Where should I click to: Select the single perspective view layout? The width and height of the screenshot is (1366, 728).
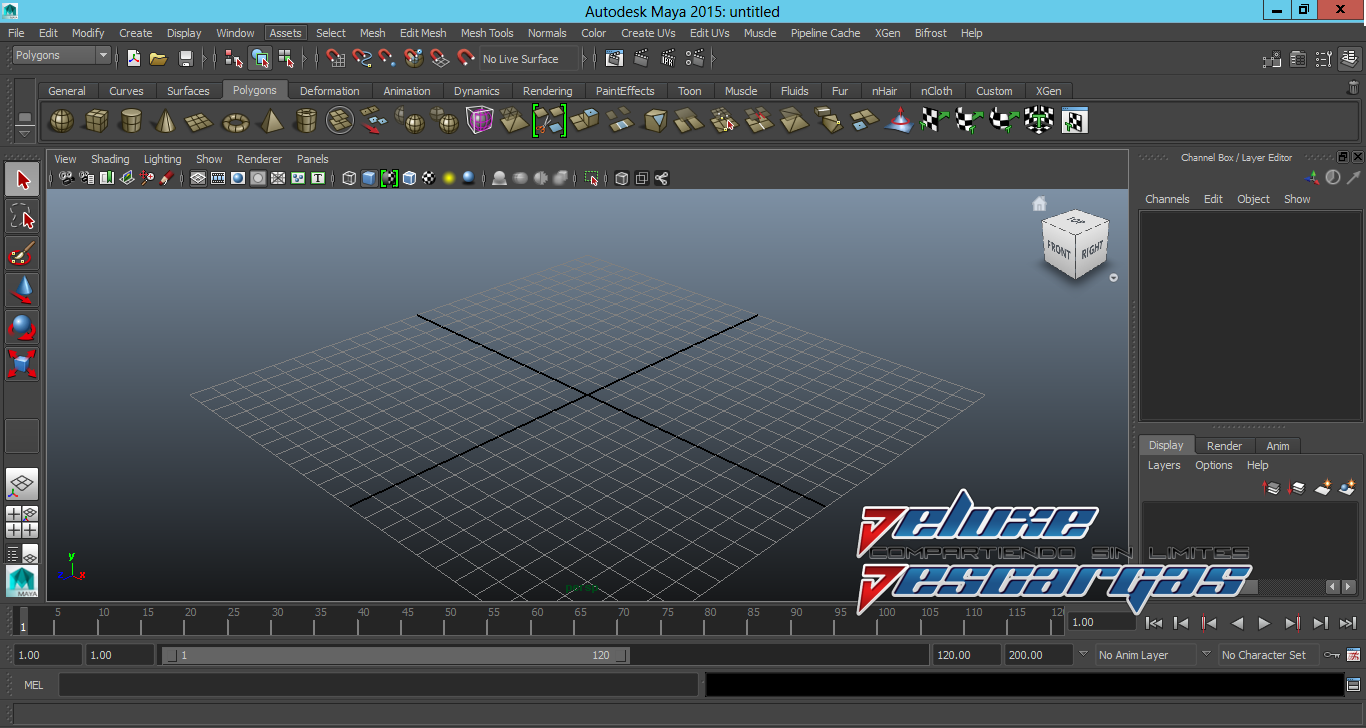(x=22, y=485)
